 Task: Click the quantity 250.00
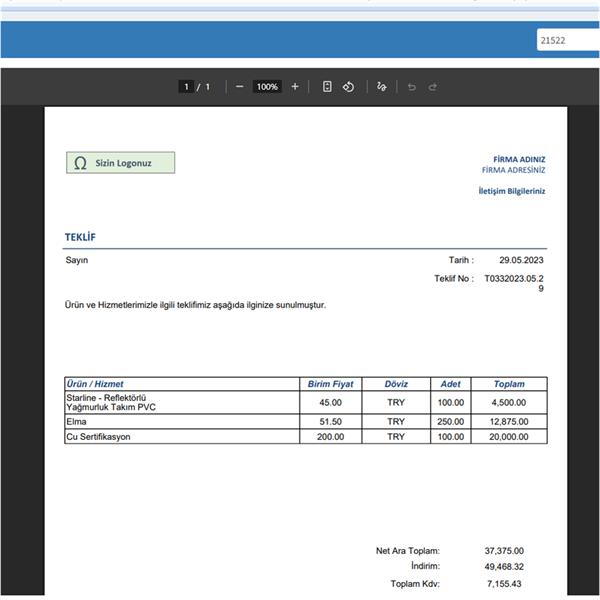(x=451, y=422)
